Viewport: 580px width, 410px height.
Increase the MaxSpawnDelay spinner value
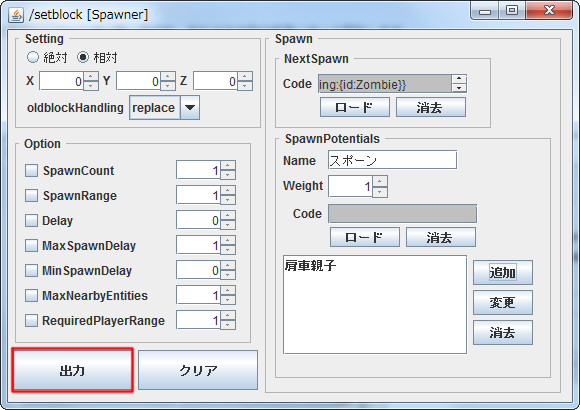pyautogui.click(x=228, y=241)
